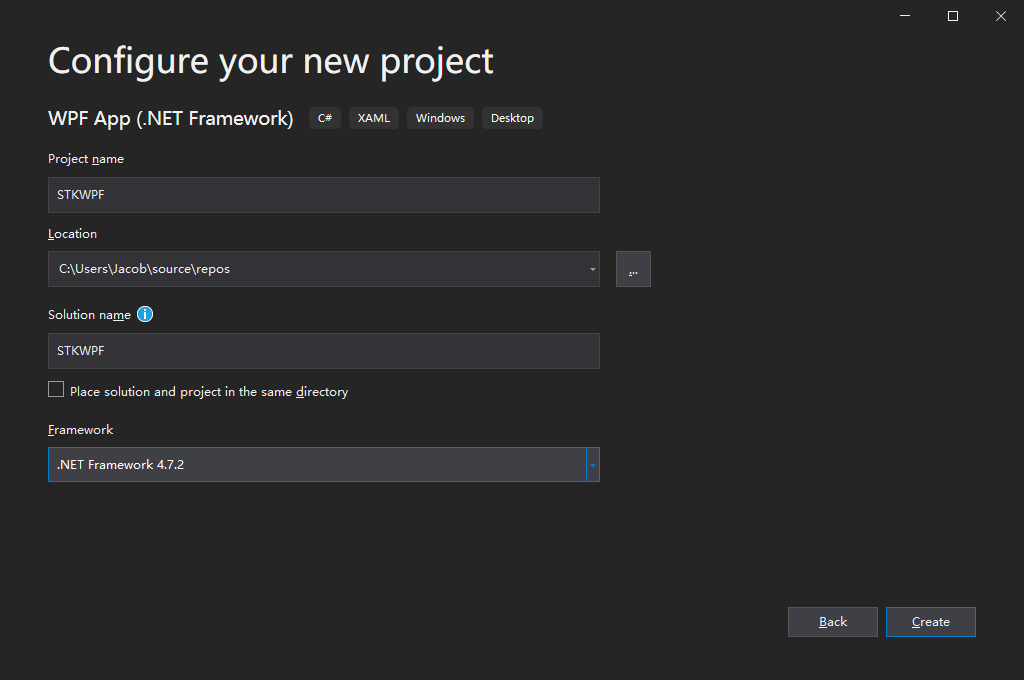Enable Place solution and project in same directory
Image resolution: width=1024 pixels, height=680 pixels.
(x=56, y=389)
